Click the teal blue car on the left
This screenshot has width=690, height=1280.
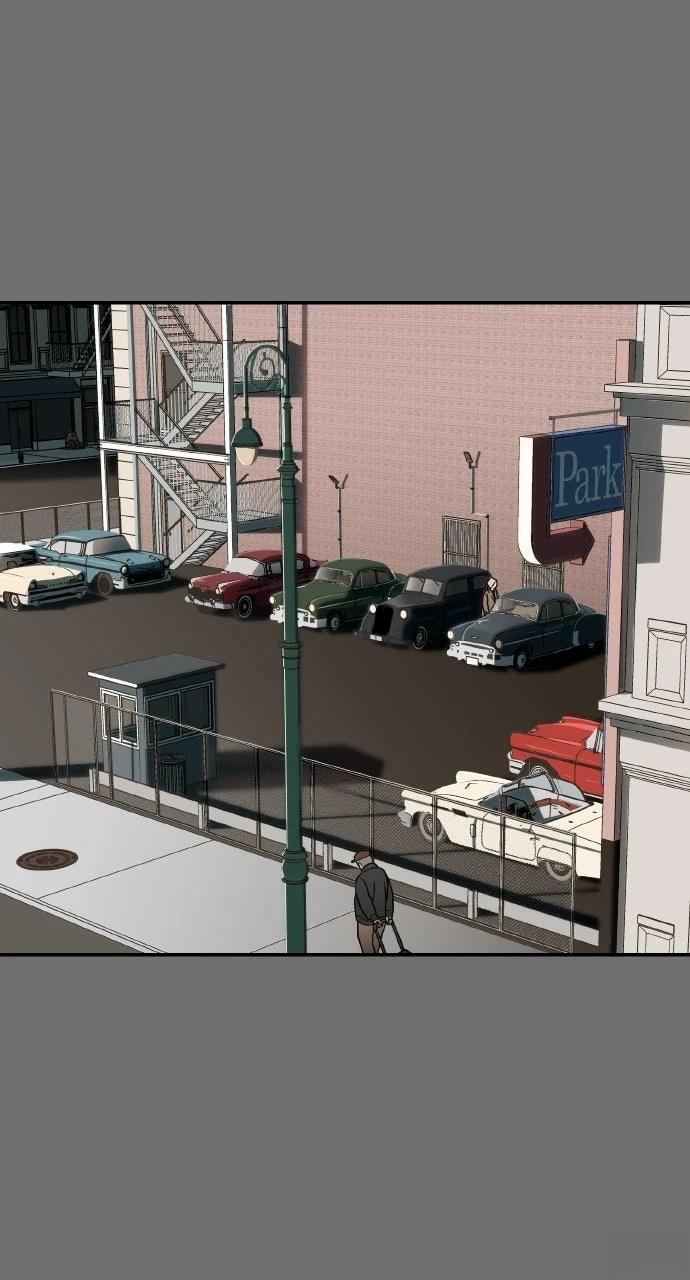(105, 560)
